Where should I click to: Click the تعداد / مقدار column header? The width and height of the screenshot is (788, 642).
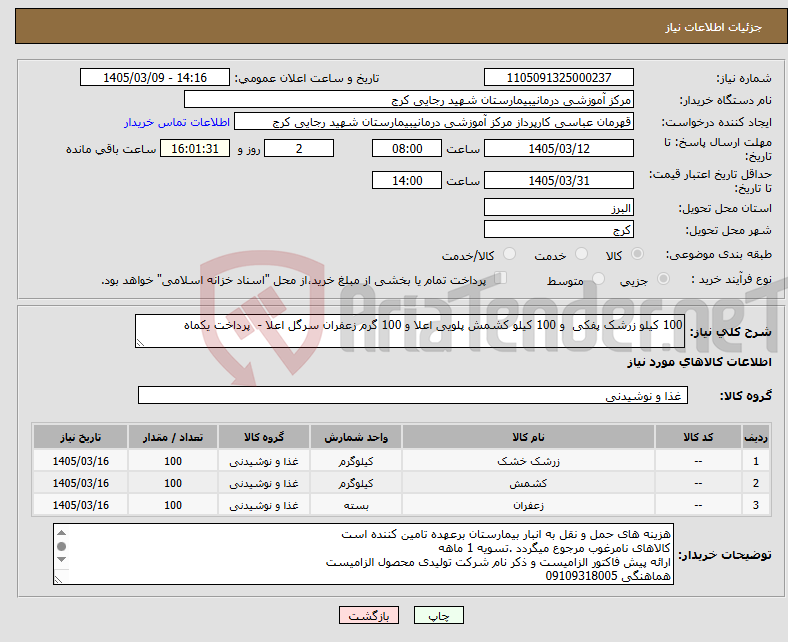[173, 437]
